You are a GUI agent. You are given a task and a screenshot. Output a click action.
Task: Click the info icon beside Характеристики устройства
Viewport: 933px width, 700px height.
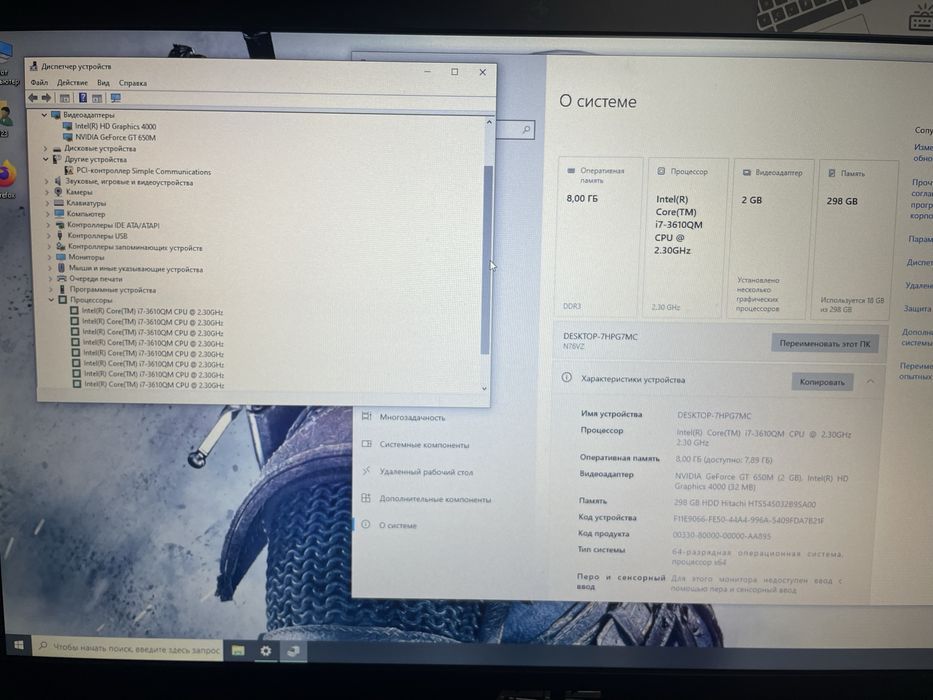(x=566, y=377)
